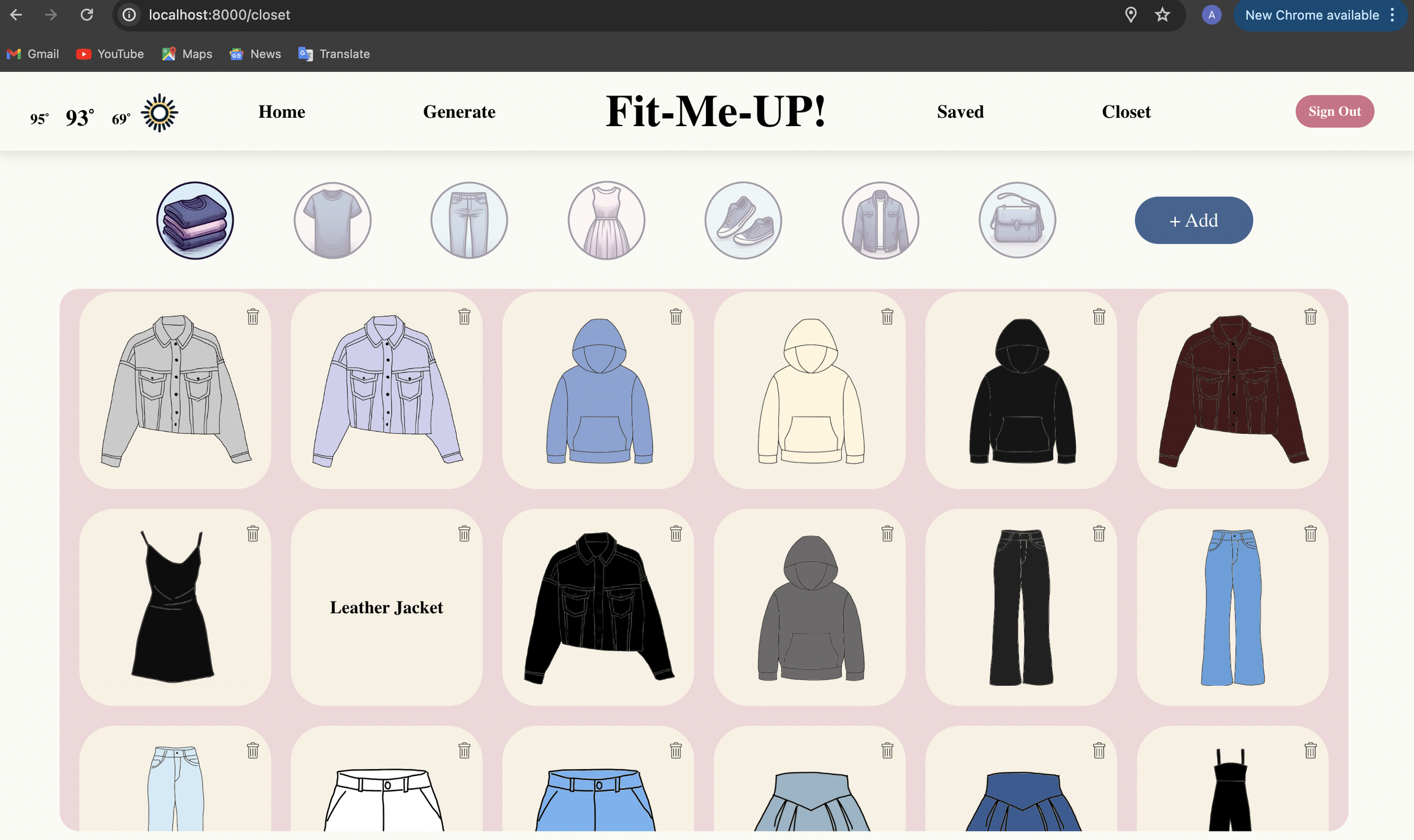This screenshot has width=1414, height=840.
Task: Open the Saved outfits page
Action: pyautogui.click(x=960, y=111)
